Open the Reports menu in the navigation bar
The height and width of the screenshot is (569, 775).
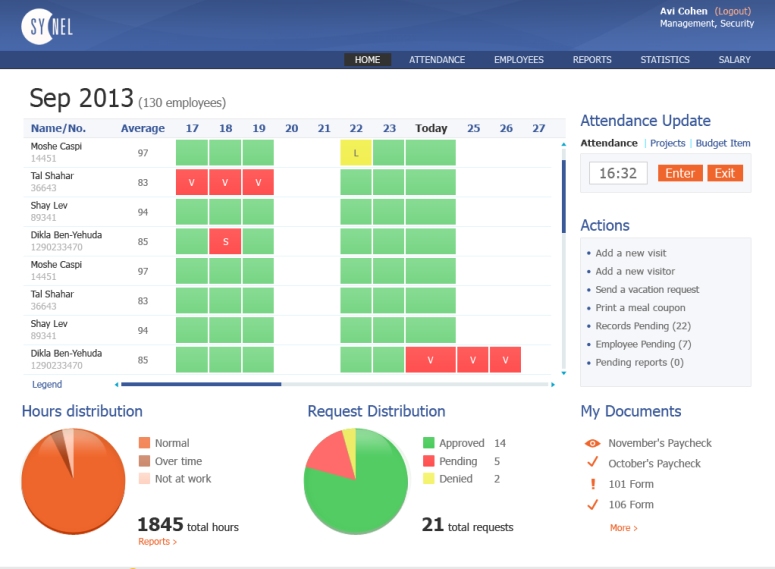click(x=592, y=60)
